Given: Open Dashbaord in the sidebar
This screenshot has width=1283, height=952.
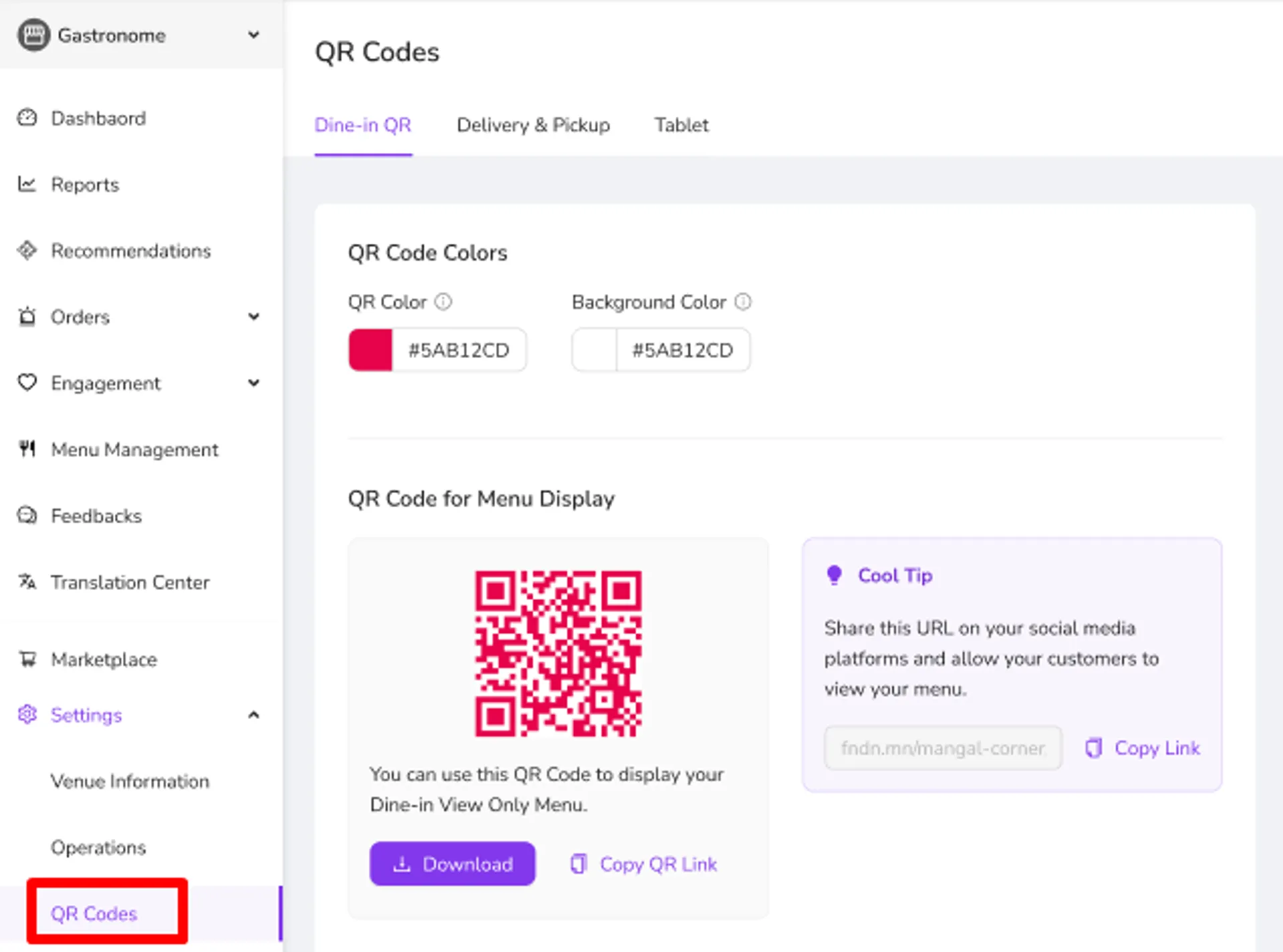Looking at the screenshot, I should coord(98,118).
